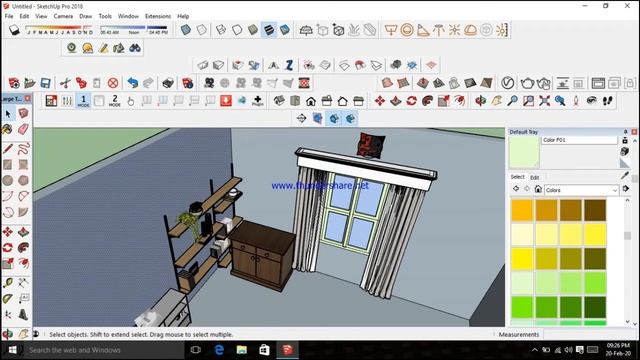The image size is (640, 360).
Task: Click the Create Material button
Action: [x=624, y=151]
